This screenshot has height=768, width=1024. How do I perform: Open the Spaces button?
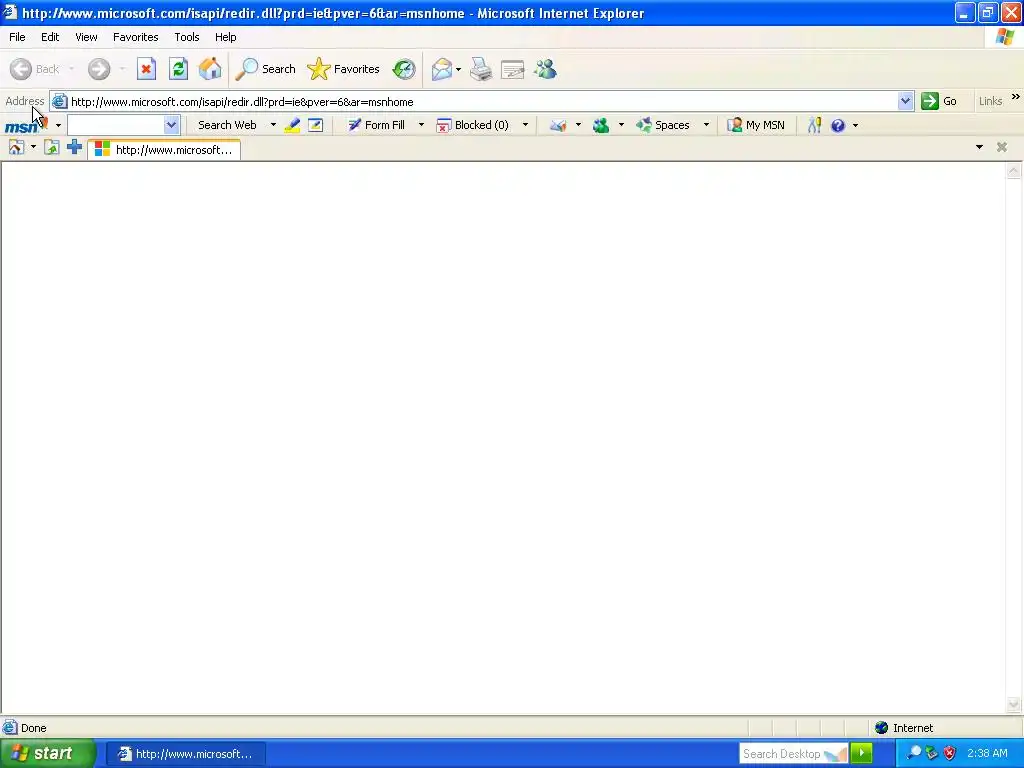coord(663,125)
